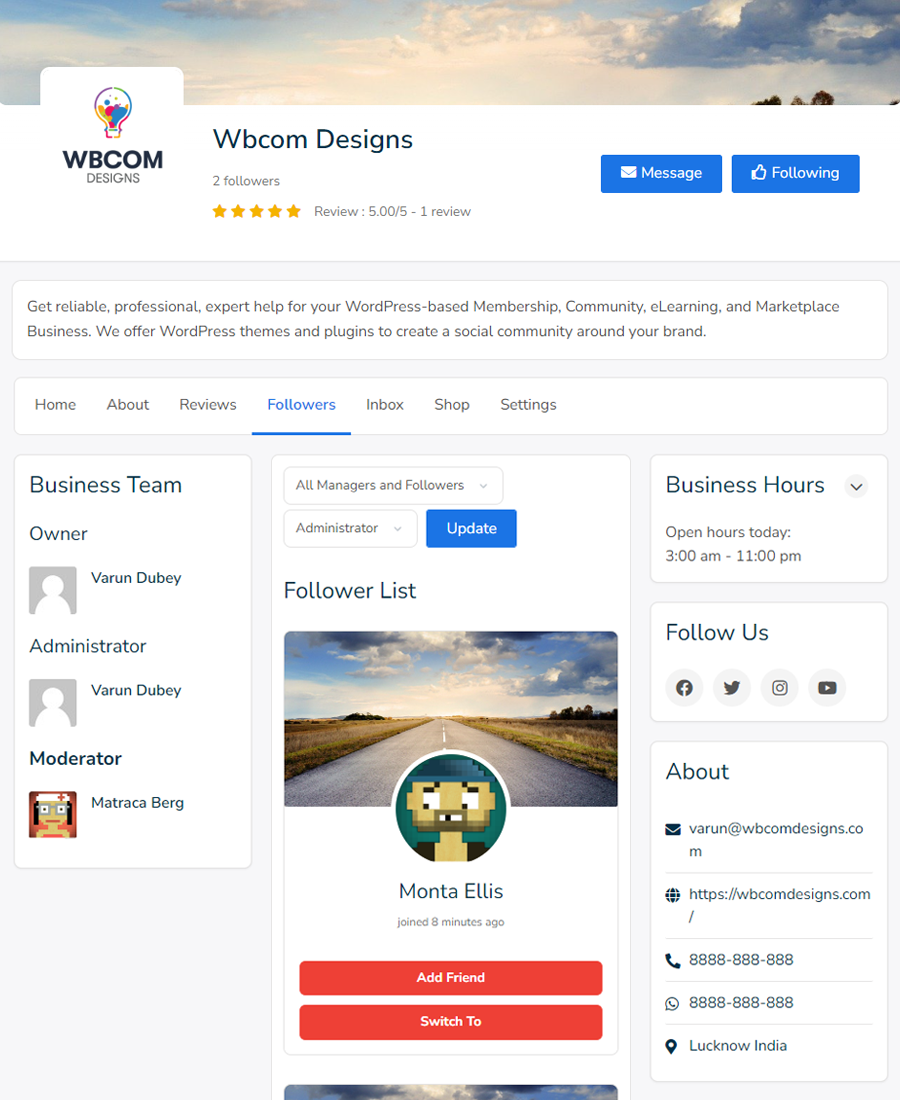Collapse the Business Hours panel chevron

856,486
